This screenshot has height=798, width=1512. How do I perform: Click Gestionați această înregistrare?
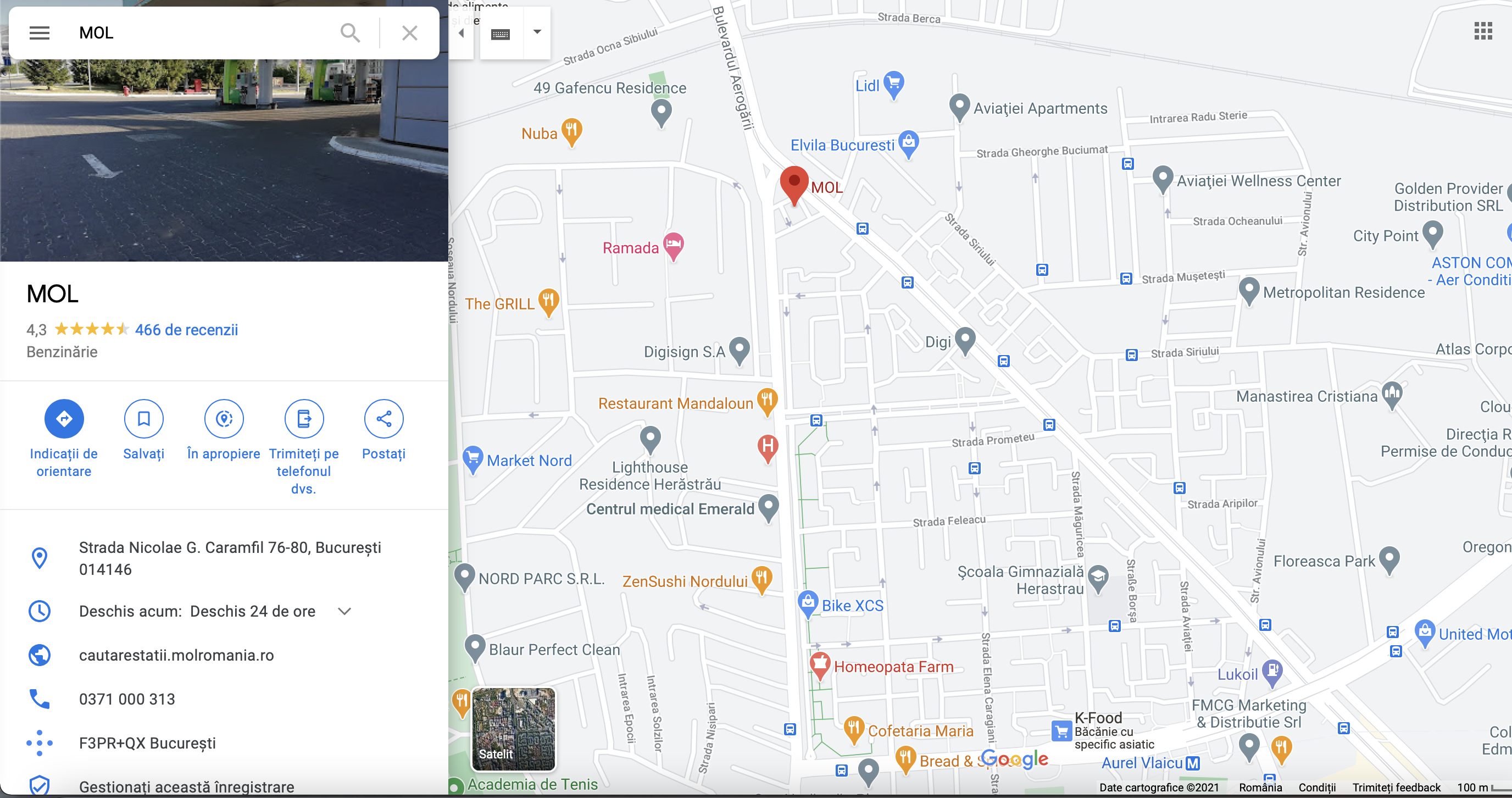coord(186,786)
